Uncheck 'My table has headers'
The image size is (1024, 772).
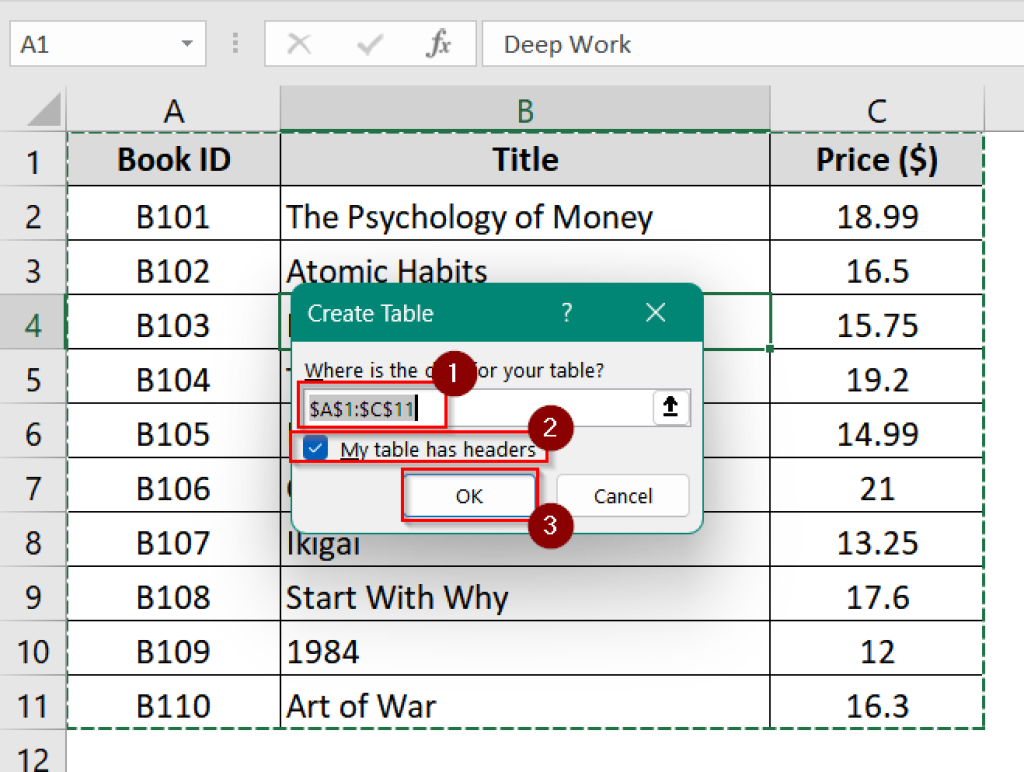click(315, 449)
